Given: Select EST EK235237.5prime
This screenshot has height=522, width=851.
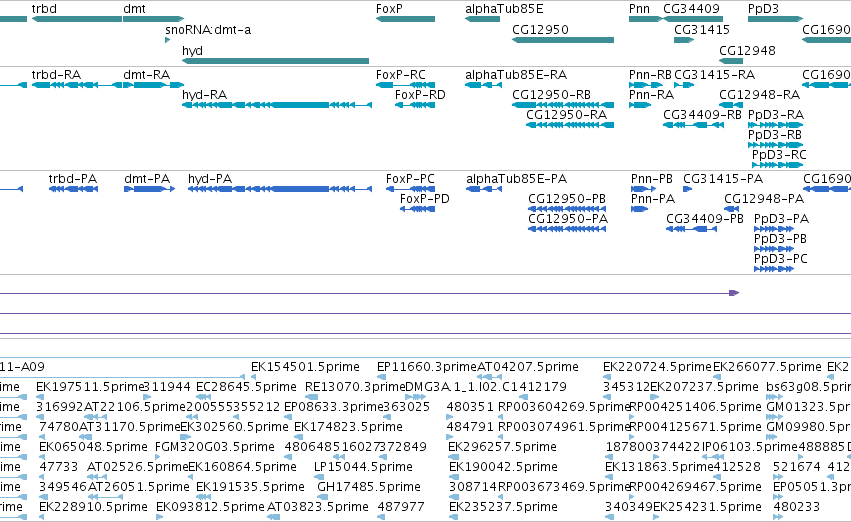Looking at the screenshot, I should [503, 507].
